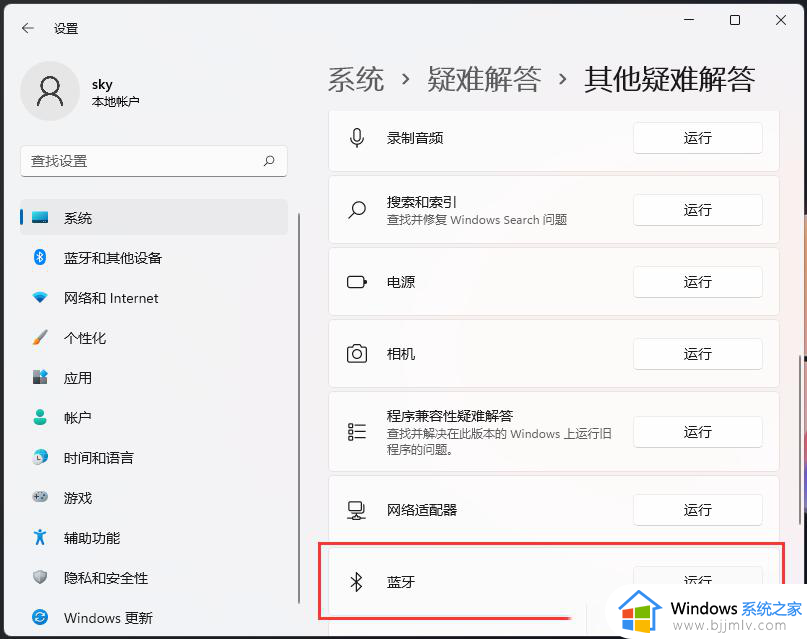Click 查找并修复 Windows Search 问题 description
The width and height of the screenshot is (807, 639).
[x=477, y=220]
